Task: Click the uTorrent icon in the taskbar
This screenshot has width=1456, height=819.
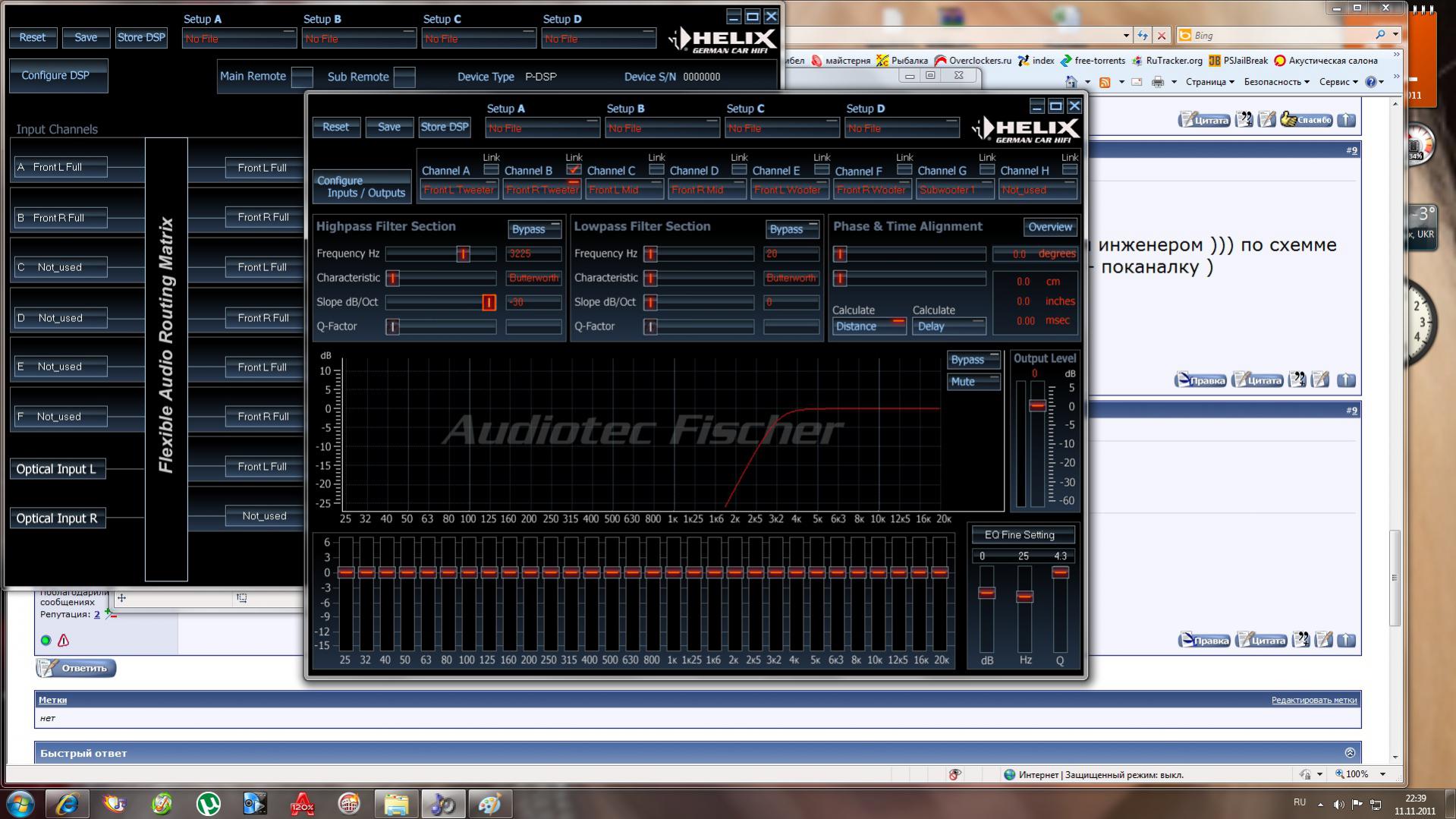Action: coord(208,803)
